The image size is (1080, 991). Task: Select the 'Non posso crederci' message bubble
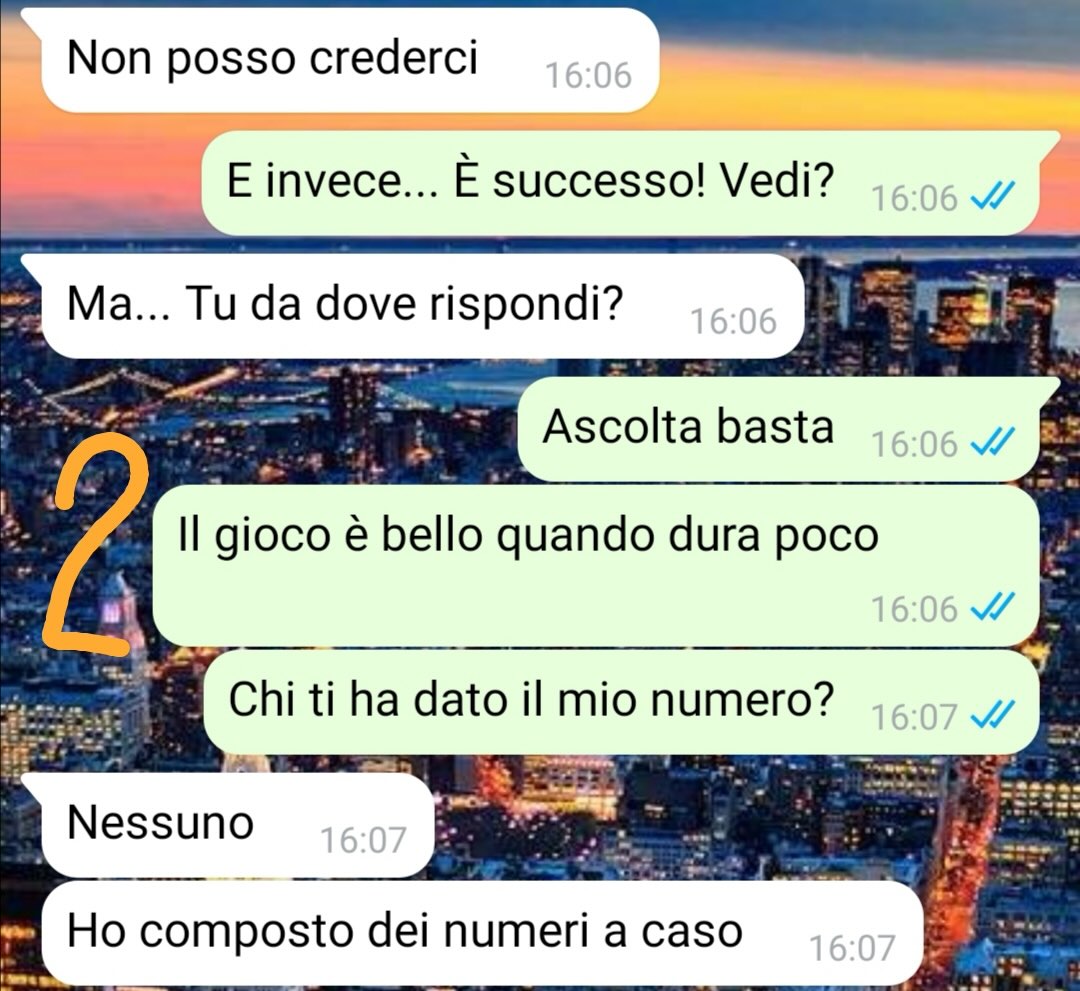click(x=350, y=60)
